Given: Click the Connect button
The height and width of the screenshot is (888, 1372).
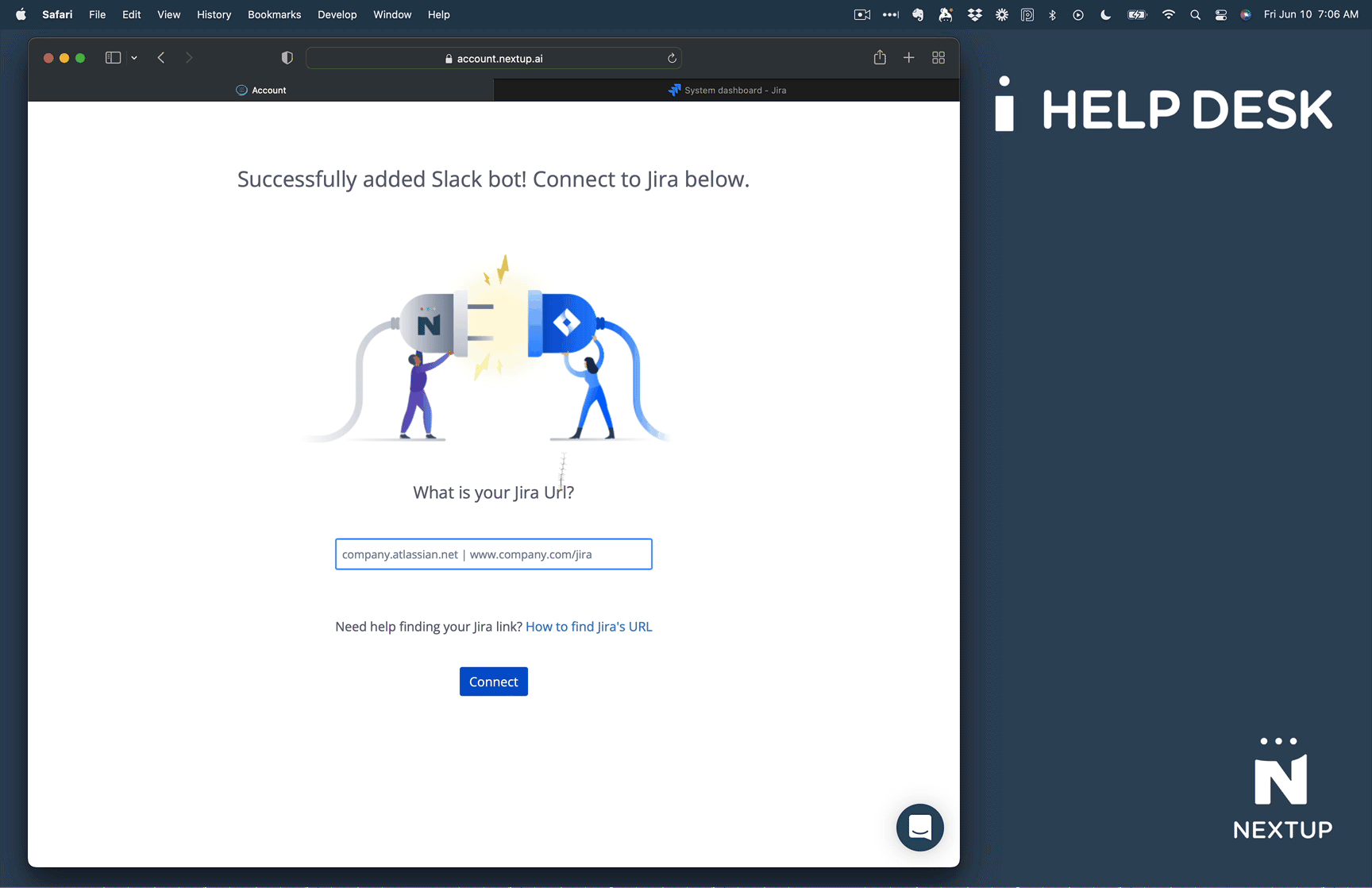Looking at the screenshot, I should click(x=493, y=681).
